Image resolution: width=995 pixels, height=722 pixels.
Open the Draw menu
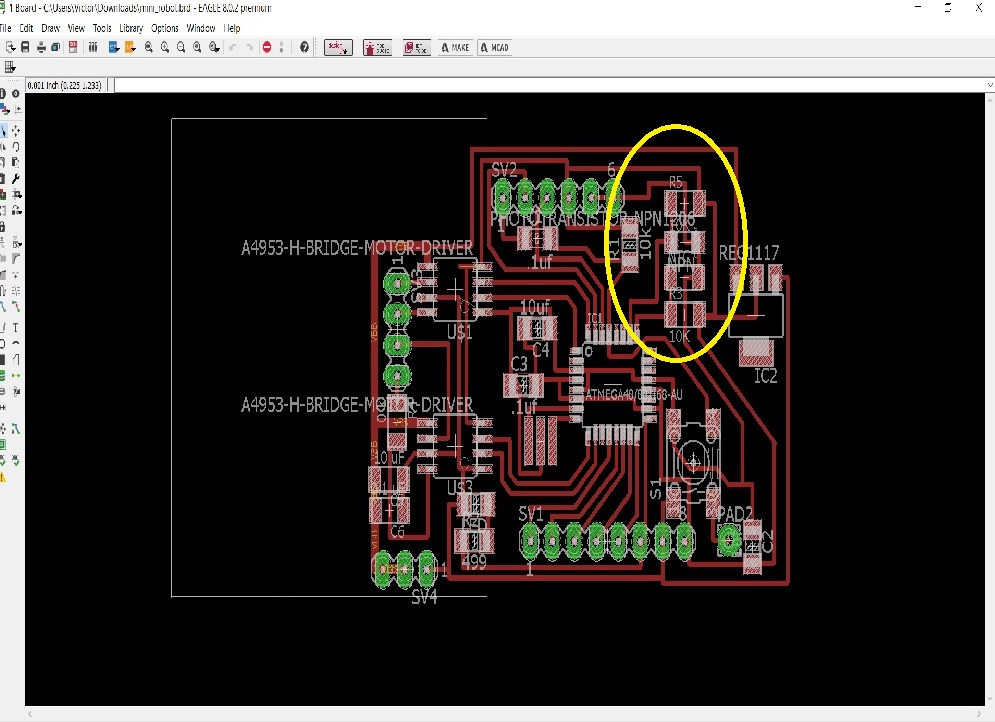click(50, 28)
